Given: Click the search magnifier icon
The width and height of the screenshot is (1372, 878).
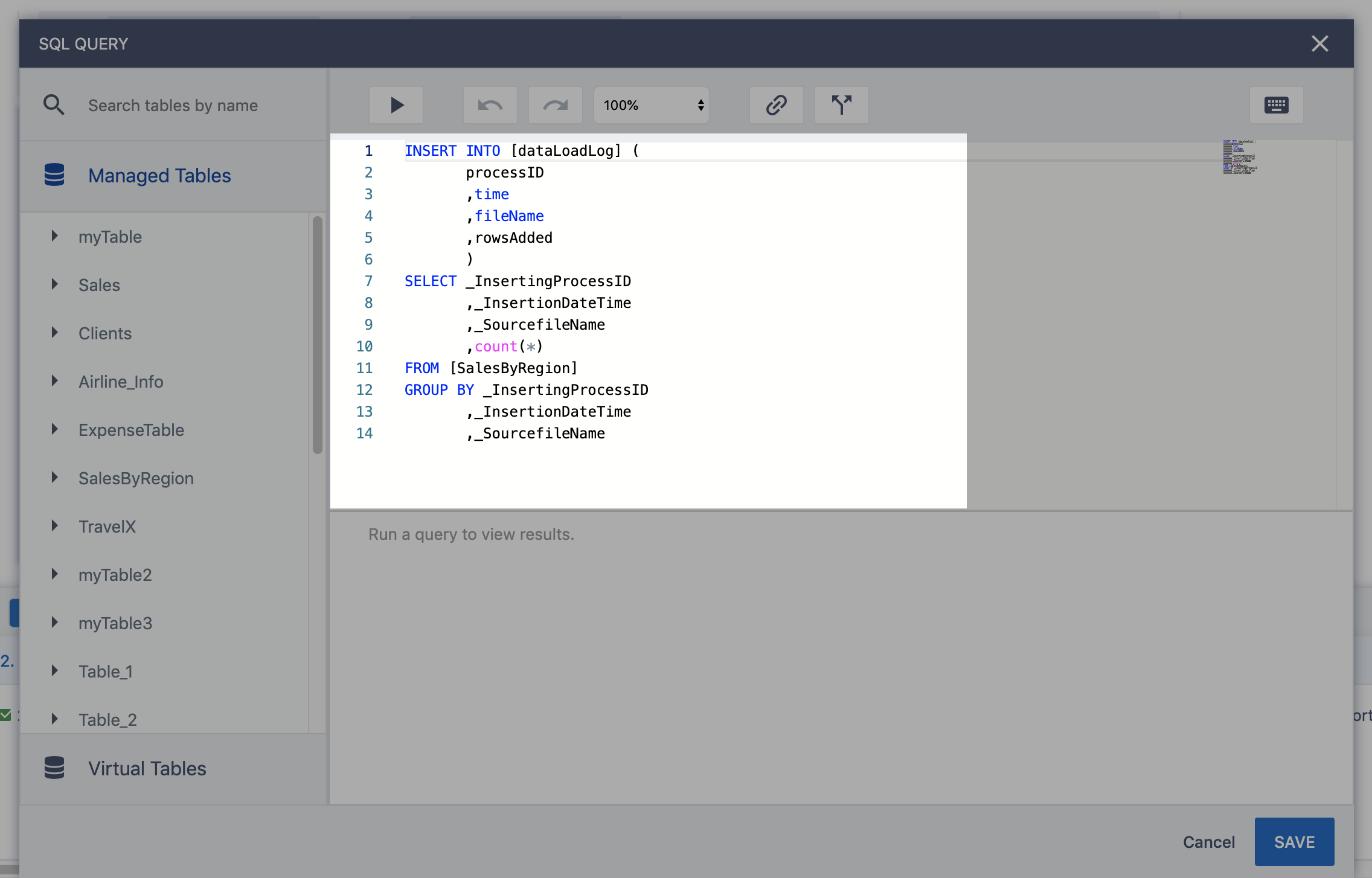Looking at the screenshot, I should 54,105.
